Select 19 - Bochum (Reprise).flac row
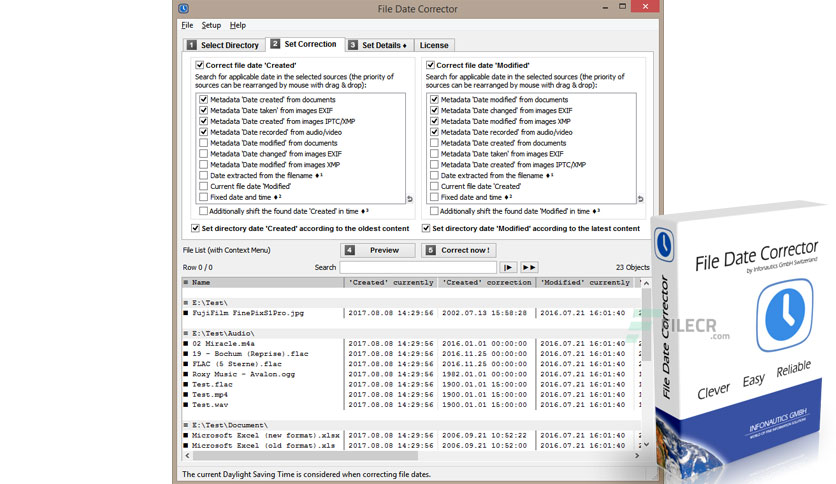The image size is (836, 484). point(411,353)
